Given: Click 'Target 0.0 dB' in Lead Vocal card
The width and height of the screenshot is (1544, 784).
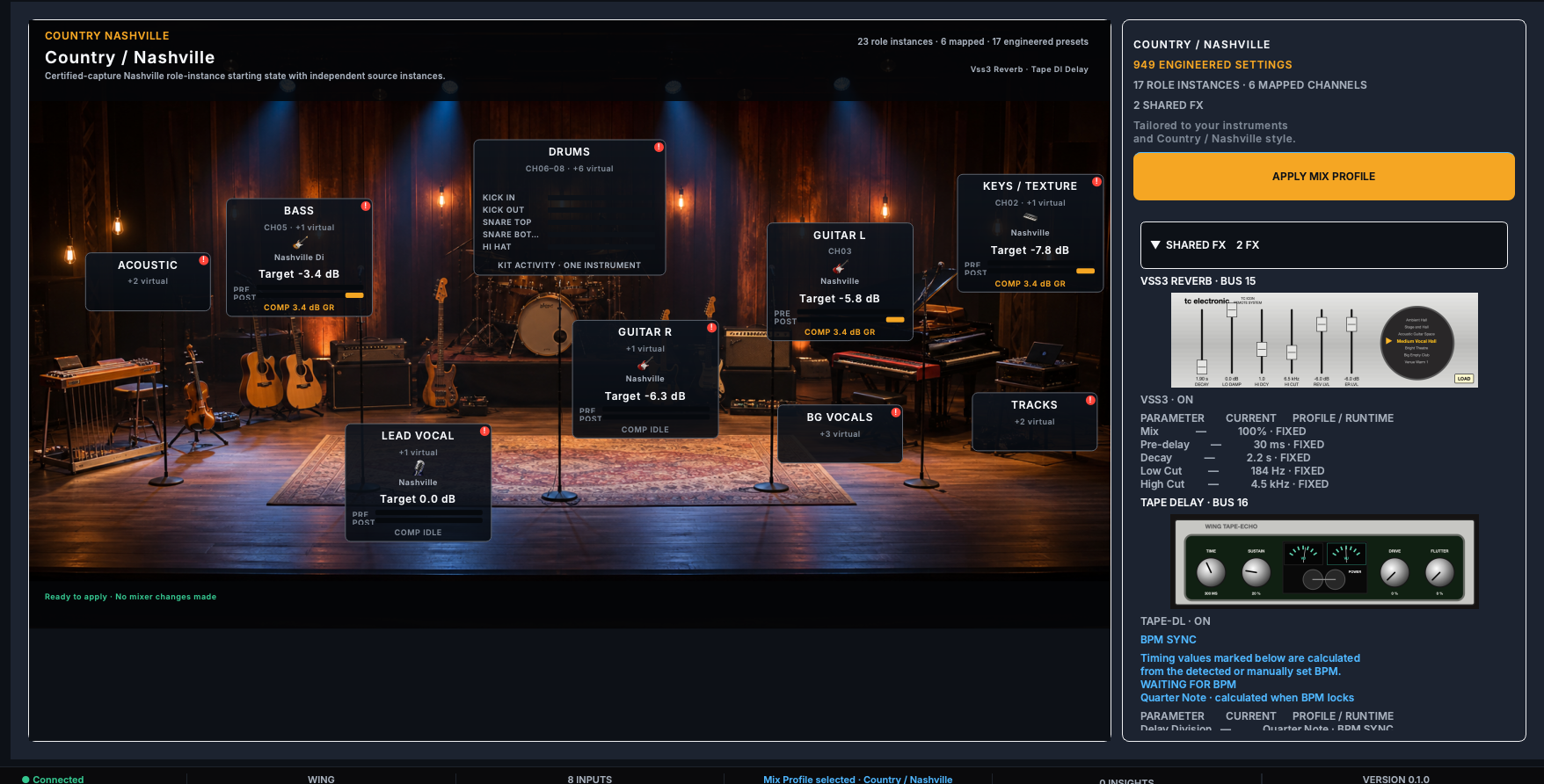Looking at the screenshot, I should (x=418, y=499).
